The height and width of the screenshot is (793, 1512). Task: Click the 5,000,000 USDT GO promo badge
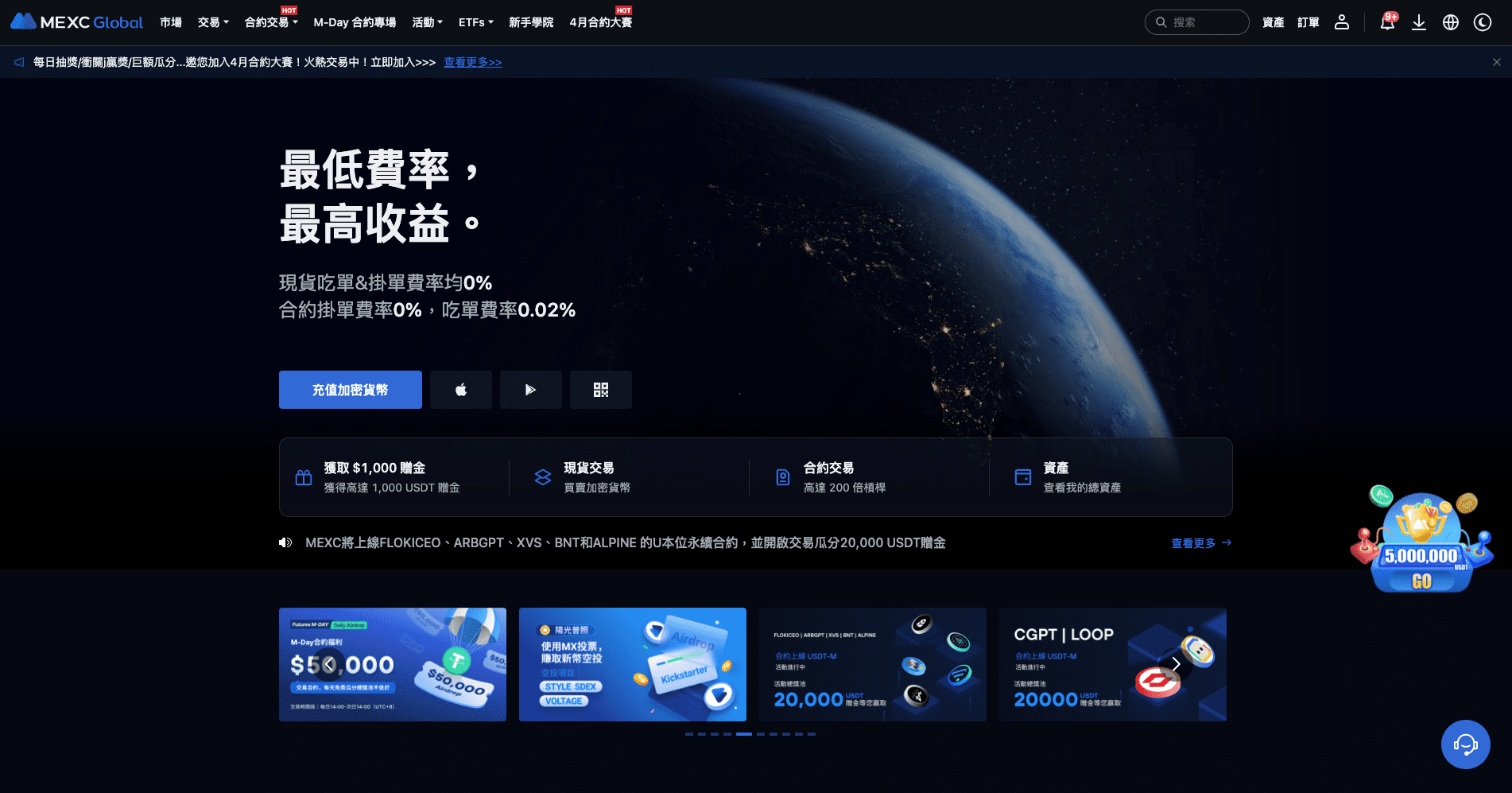pos(1421,540)
